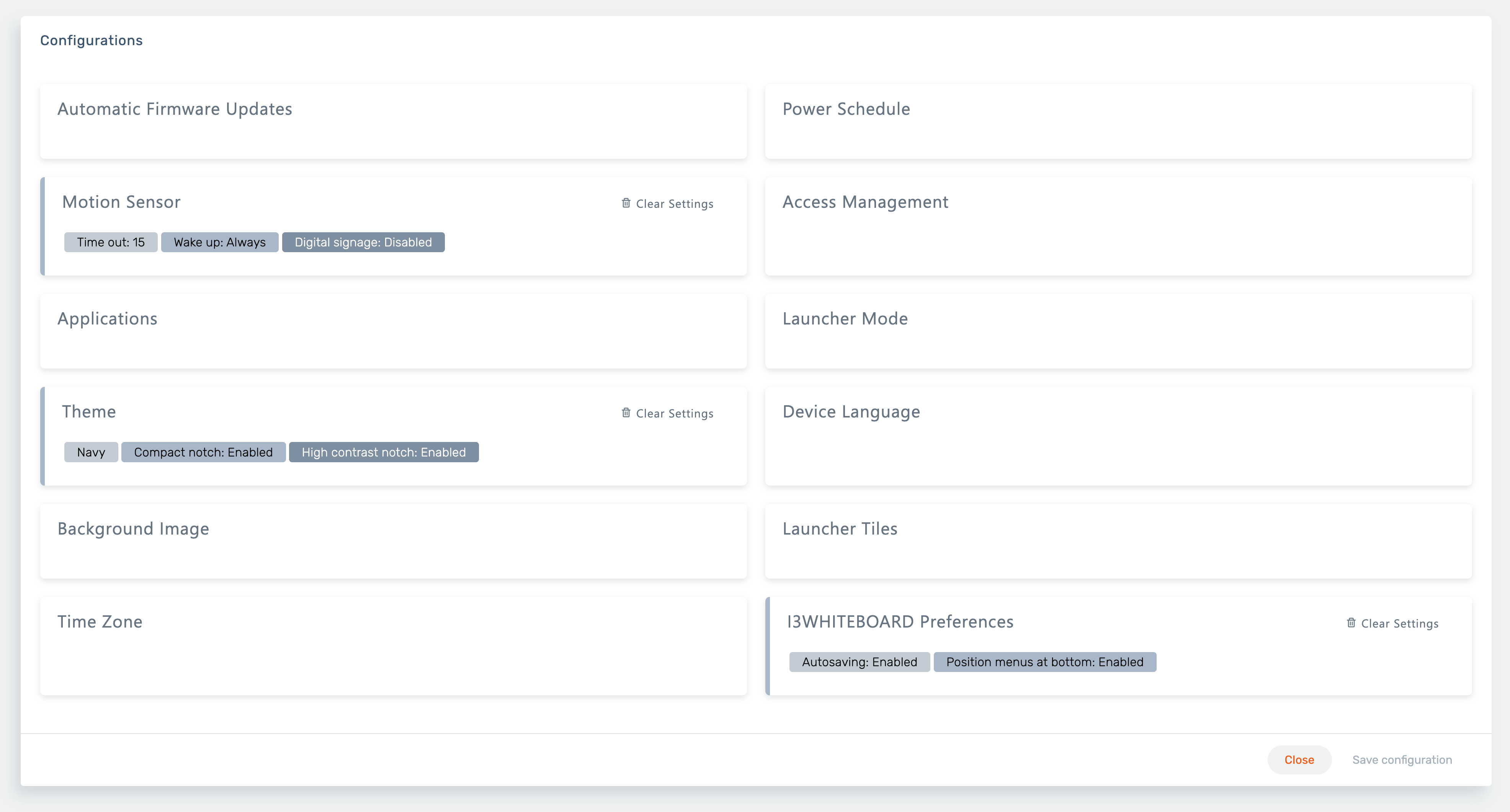
Task: Click High contrast notch: Enabled tag
Action: point(383,452)
